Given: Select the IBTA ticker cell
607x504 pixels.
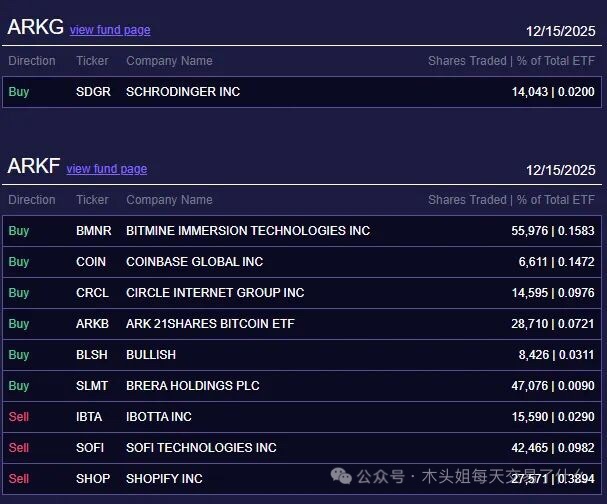Looking at the screenshot, I should tap(89, 417).
